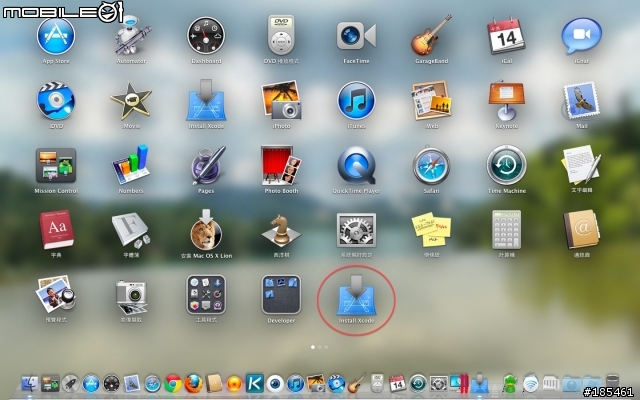Click the teal K app in Dock

[x=255, y=384]
